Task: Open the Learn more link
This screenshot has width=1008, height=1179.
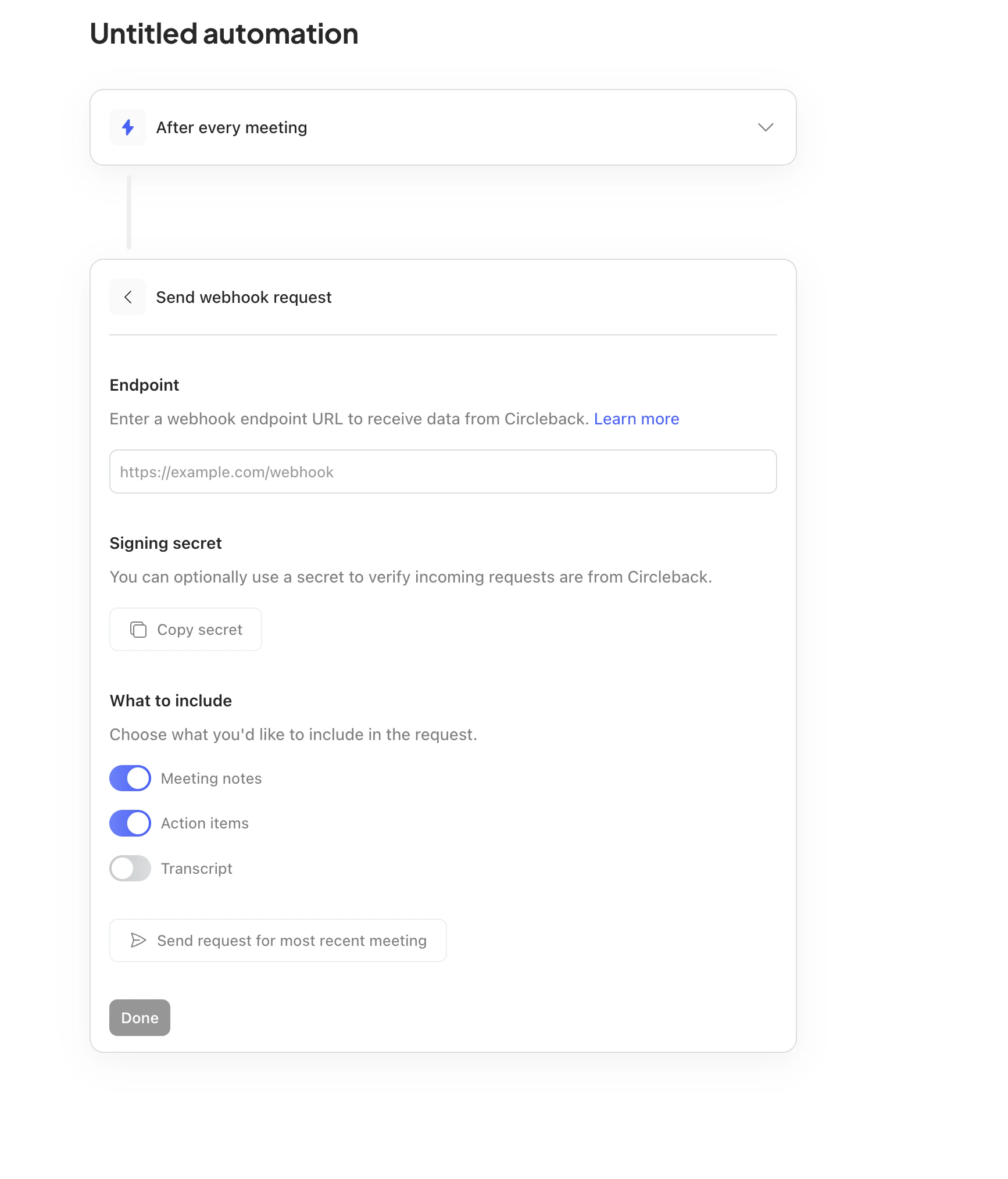Action: click(637, 419)
